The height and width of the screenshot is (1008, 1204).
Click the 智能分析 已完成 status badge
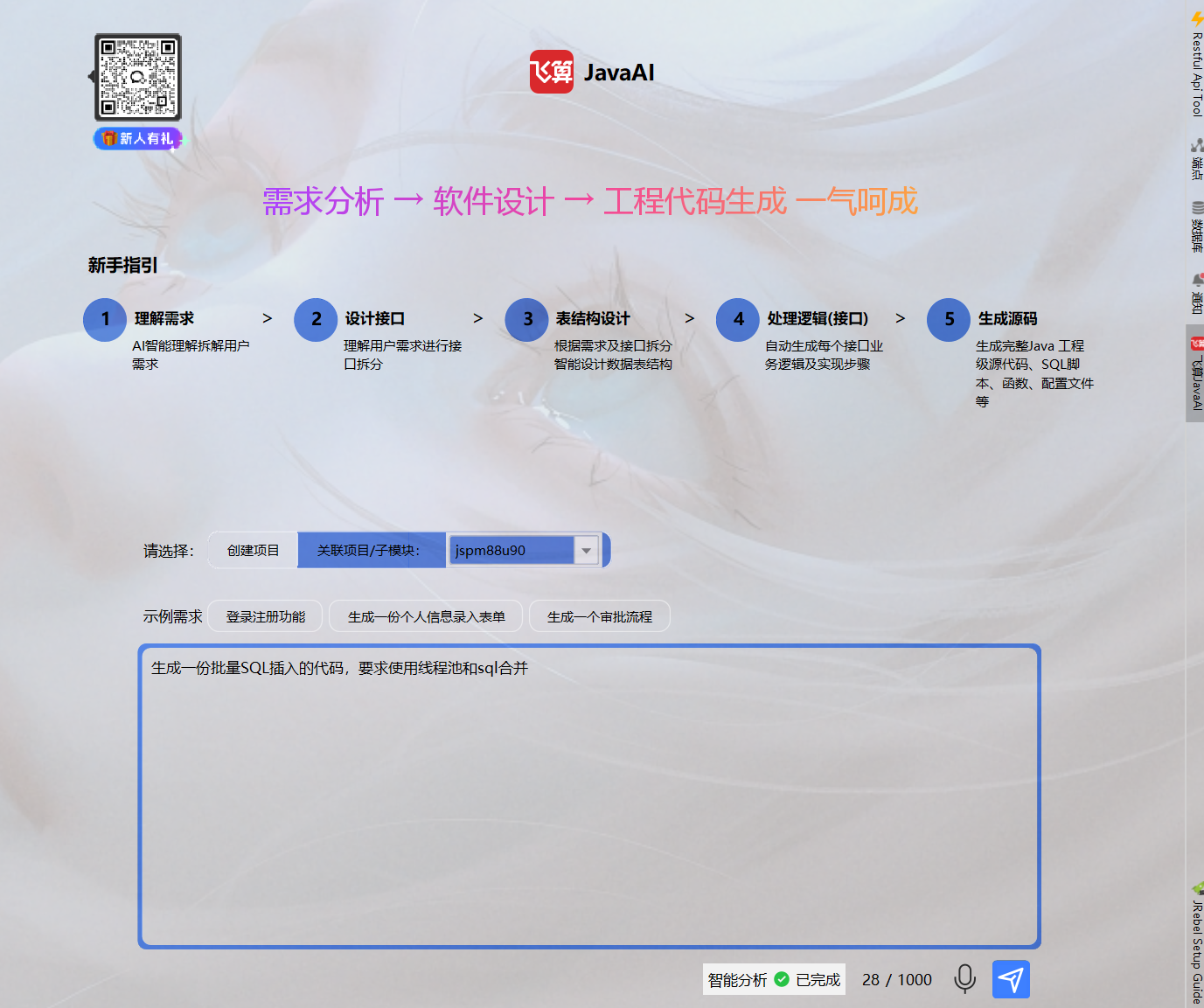click(773, 979)
